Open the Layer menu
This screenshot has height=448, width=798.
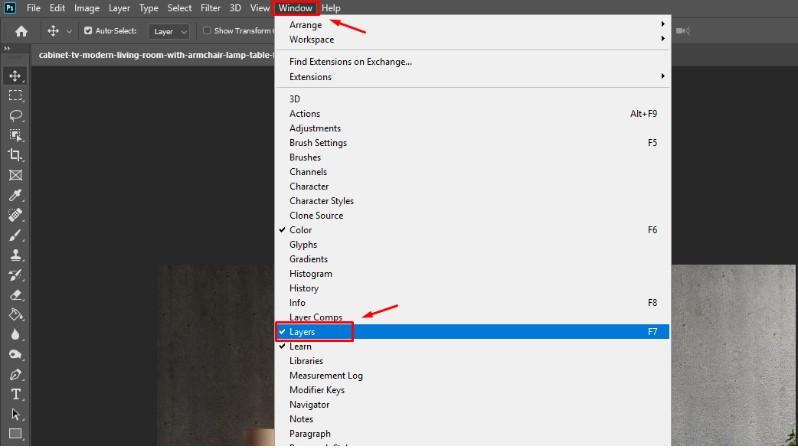(119, 8)
